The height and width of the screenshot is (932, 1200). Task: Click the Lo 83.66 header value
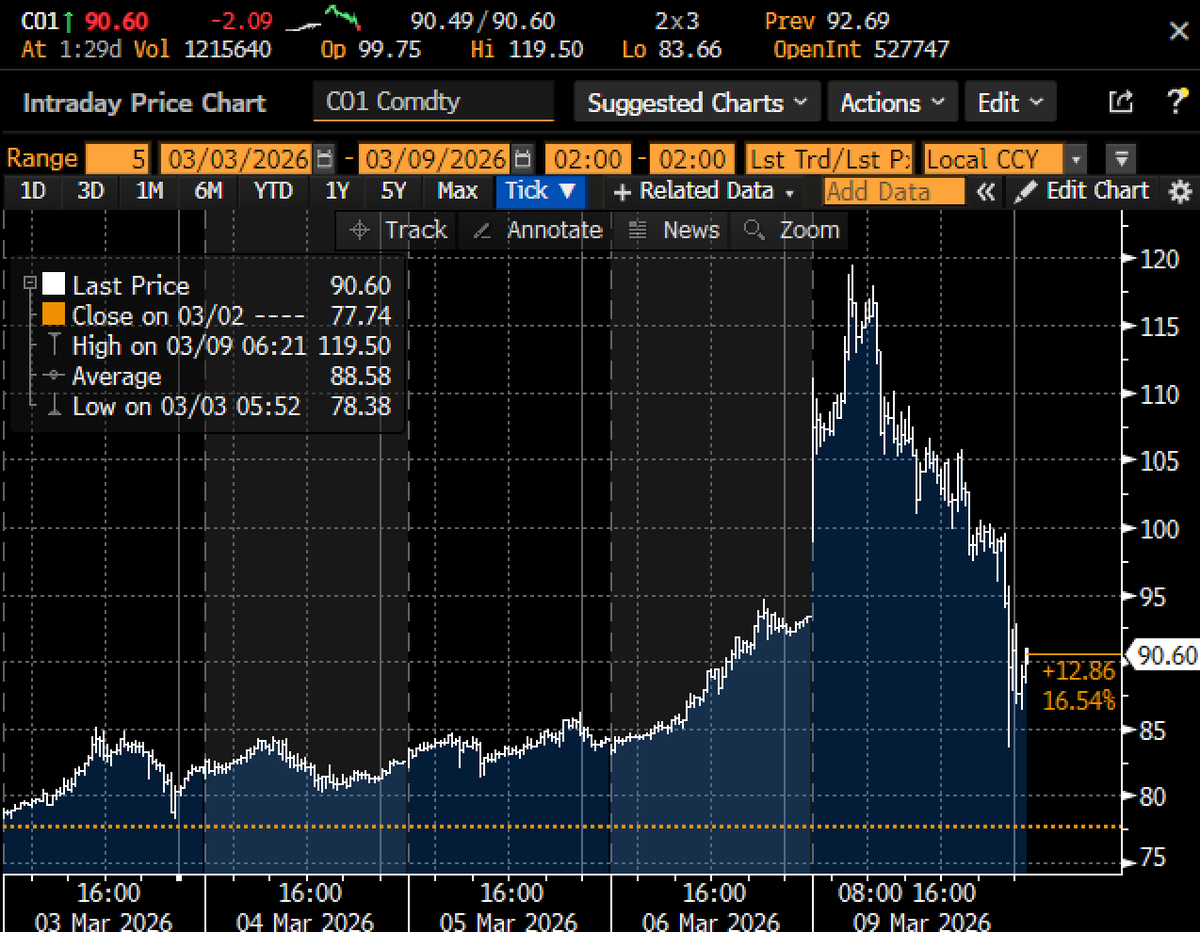[671, 49]
